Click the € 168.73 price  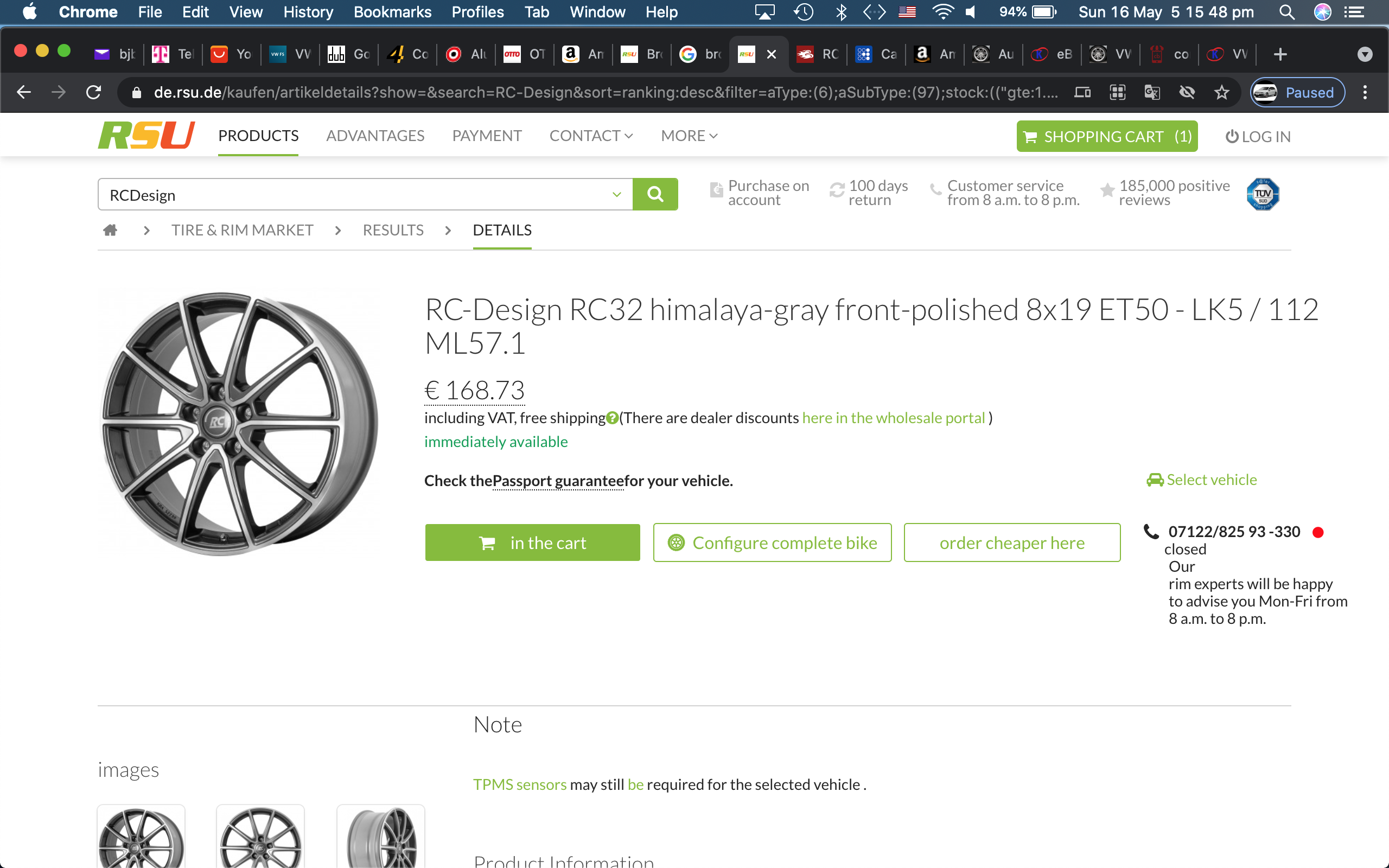point(474,391)
